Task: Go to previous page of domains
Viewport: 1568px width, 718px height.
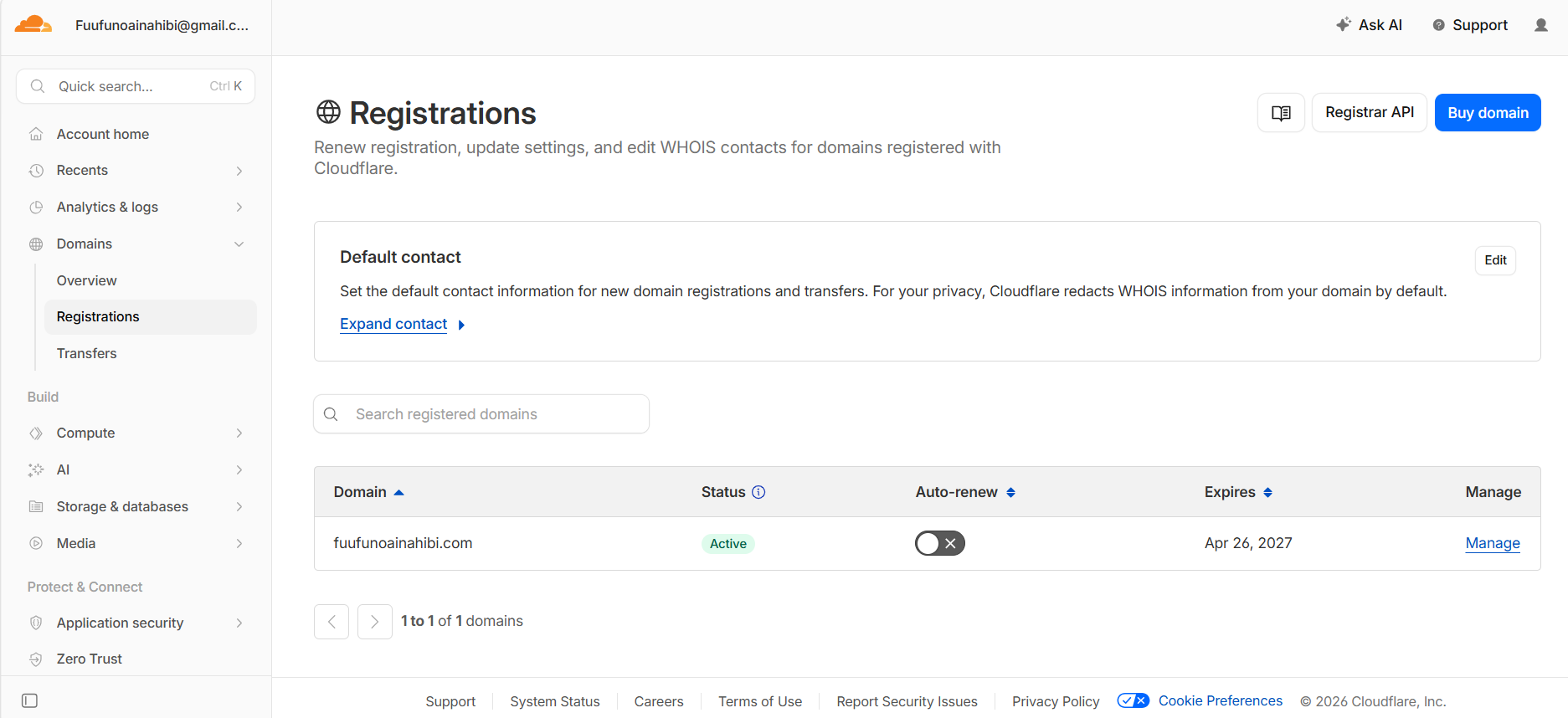Action: [332, 622]
